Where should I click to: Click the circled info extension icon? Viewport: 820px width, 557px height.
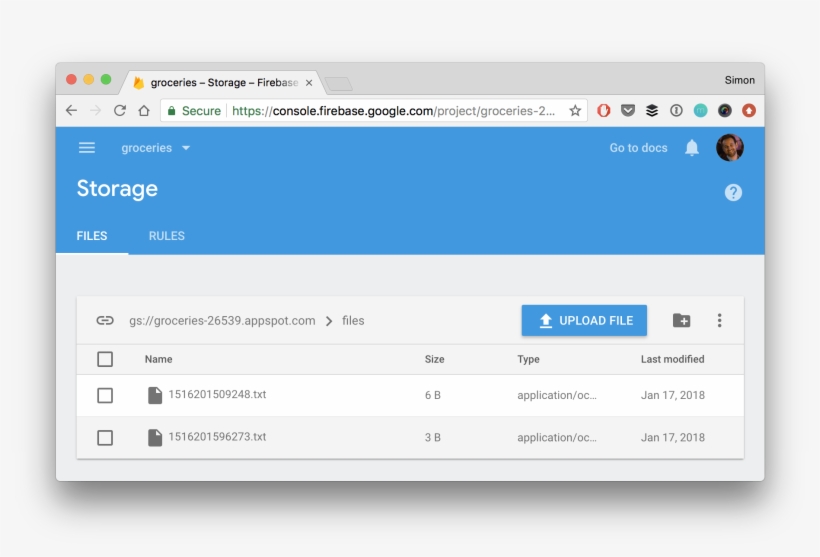click(676, 110)
